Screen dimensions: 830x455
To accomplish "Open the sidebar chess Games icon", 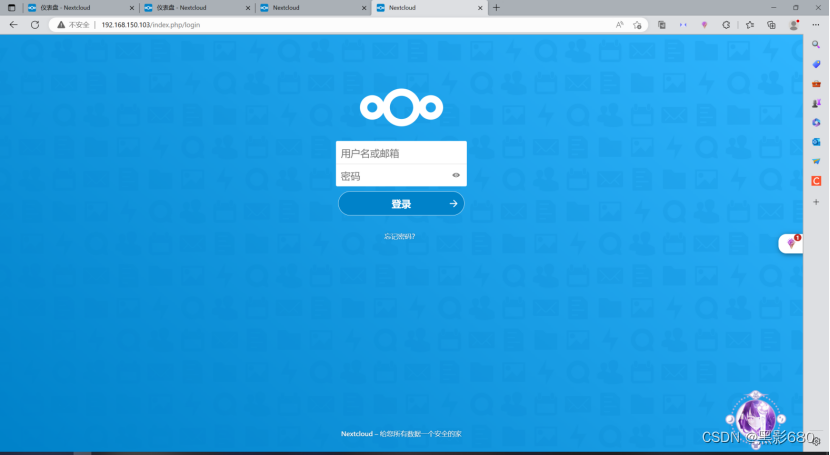I will coord(816,103).
